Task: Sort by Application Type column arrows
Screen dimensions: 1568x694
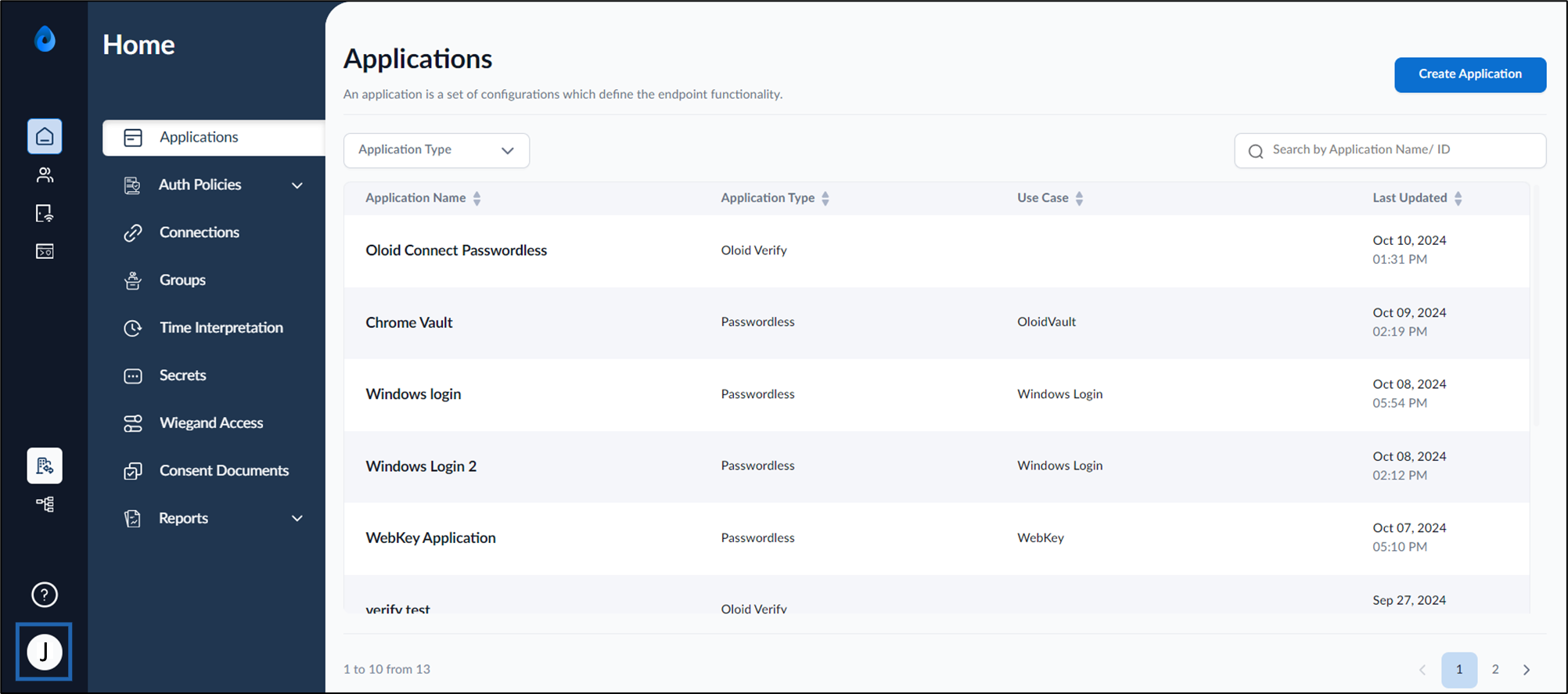Action: [825, 199]
